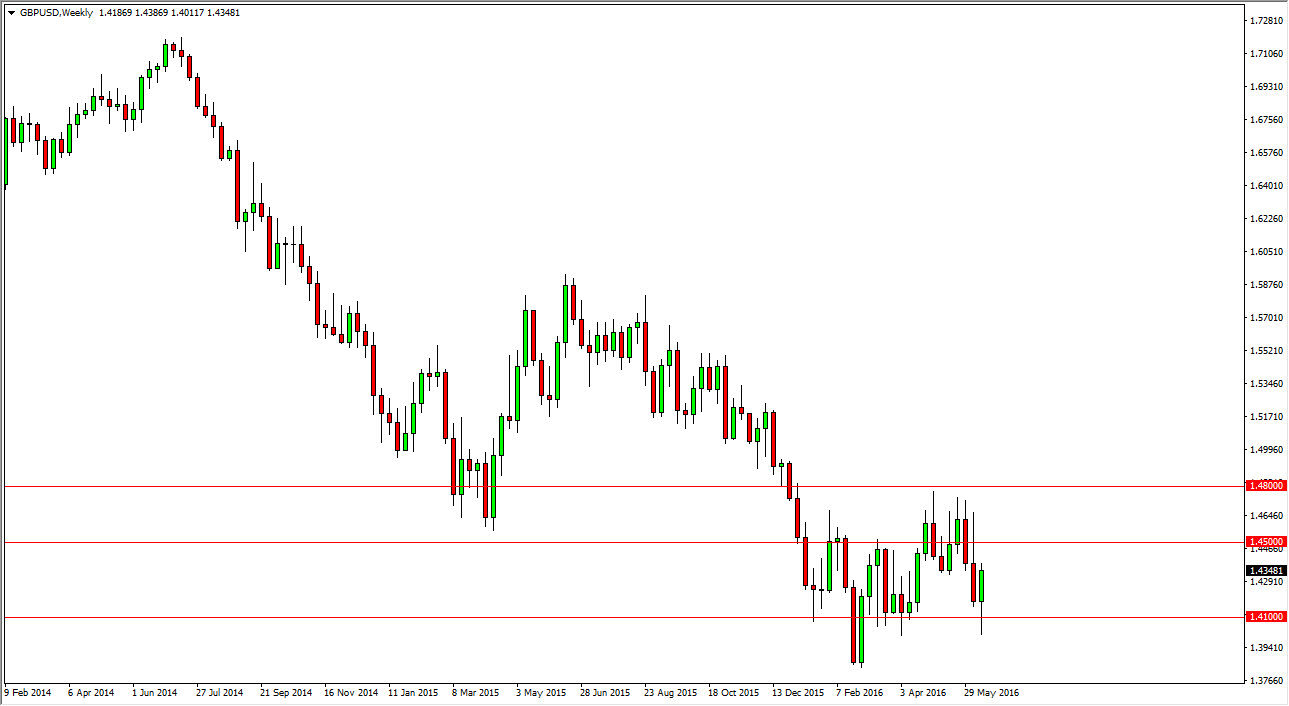Click the 1.46460 price axis label
This screenshot has height=706, width=1289.
1266,515
